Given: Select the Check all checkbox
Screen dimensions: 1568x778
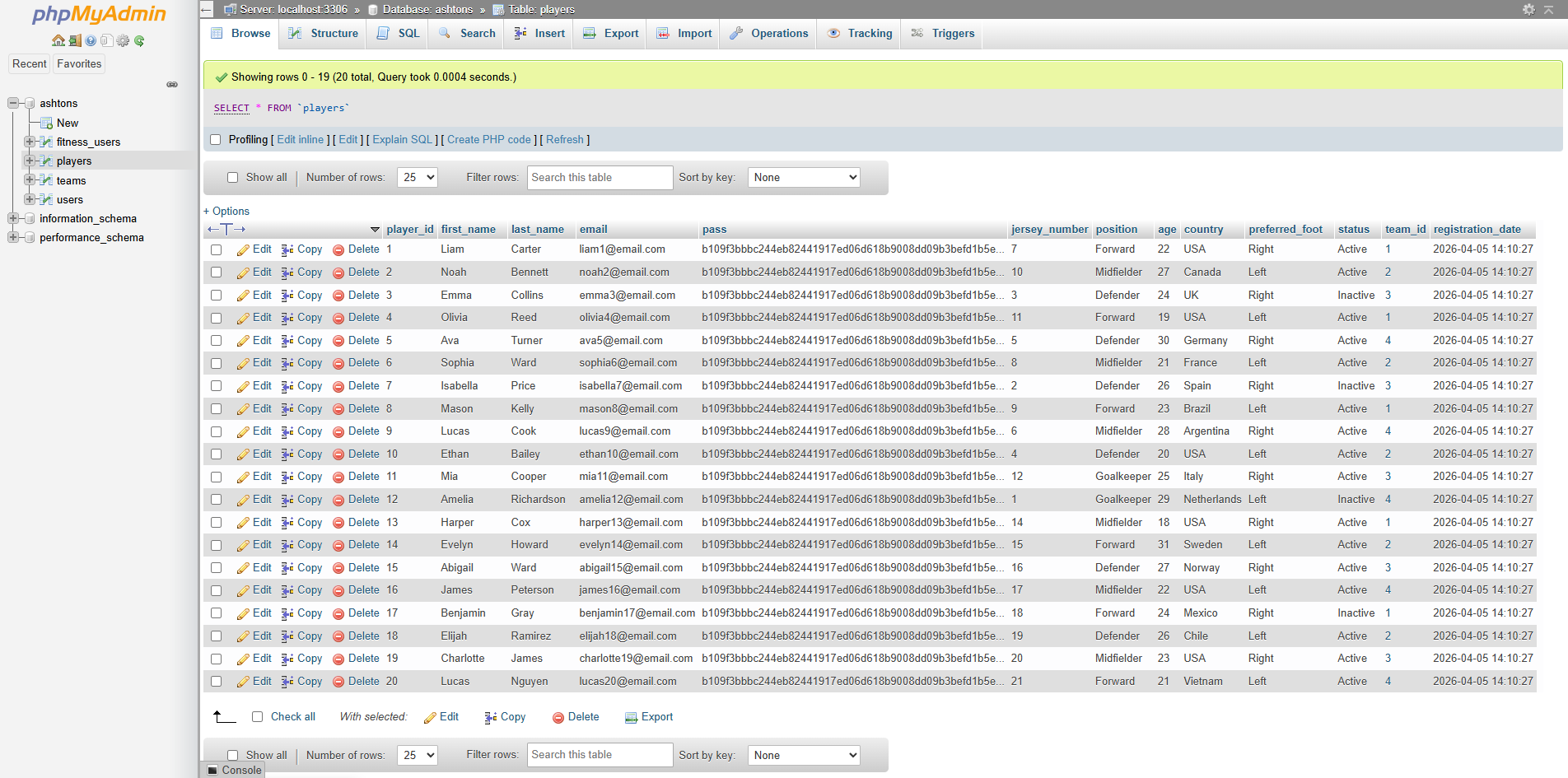Looking at the screenshot, I should coord(257,717).
